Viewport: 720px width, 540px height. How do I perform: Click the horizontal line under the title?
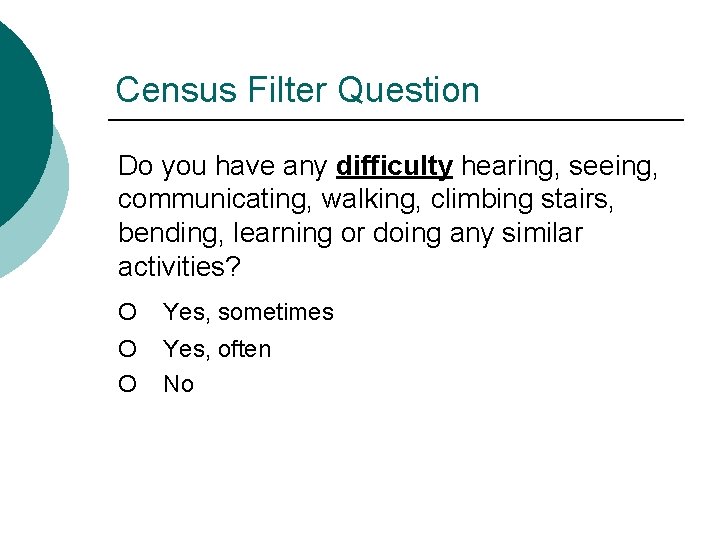point(396,120)
